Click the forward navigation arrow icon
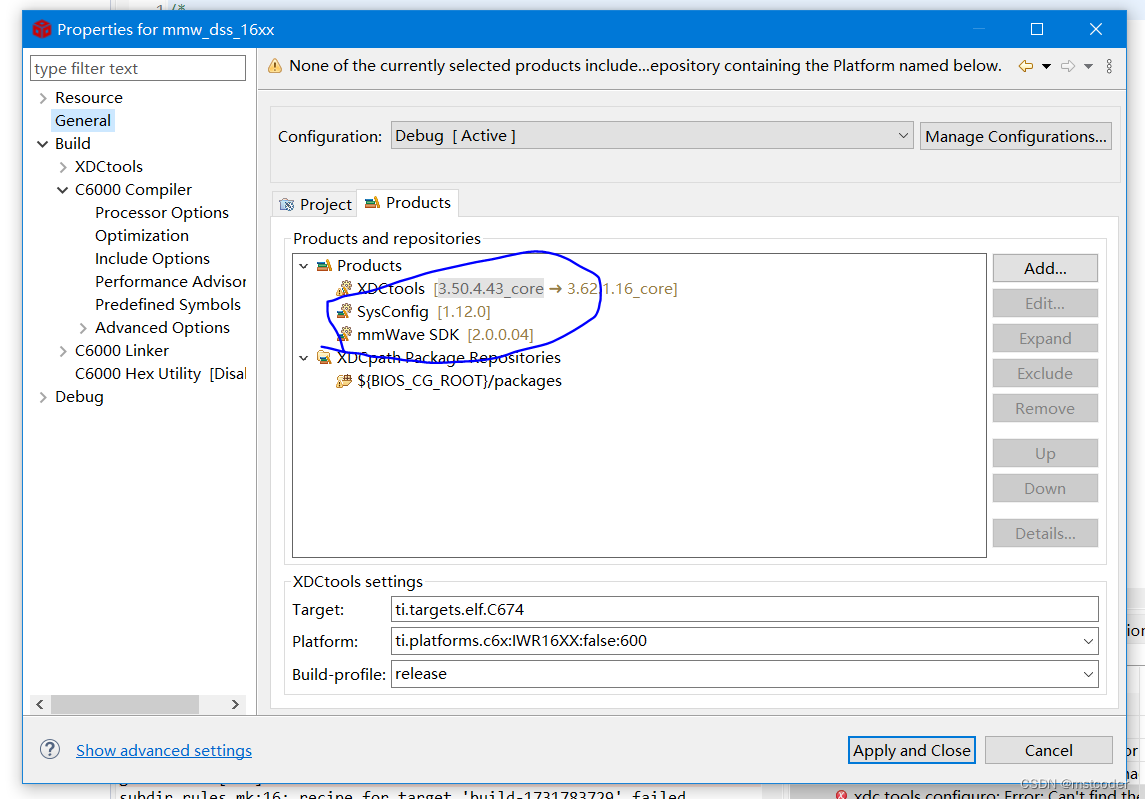 [1068, 66]
